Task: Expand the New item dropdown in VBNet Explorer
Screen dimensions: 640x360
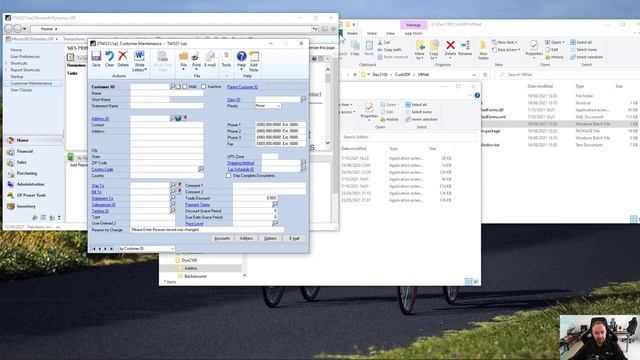Action: click(505, 42)
